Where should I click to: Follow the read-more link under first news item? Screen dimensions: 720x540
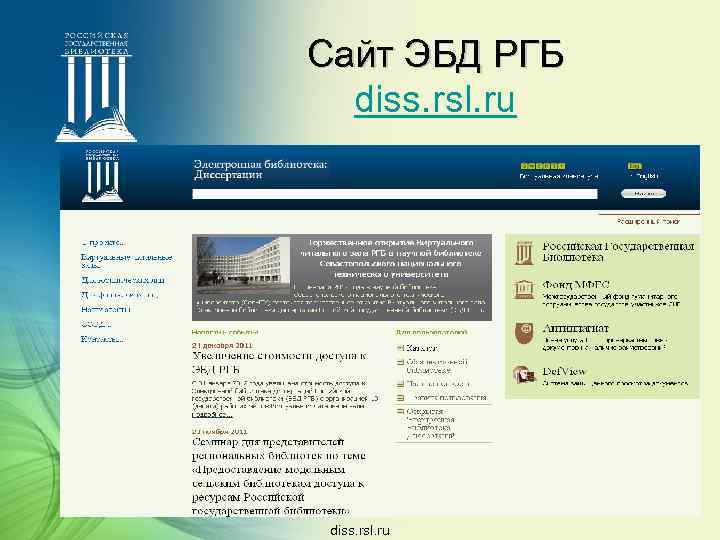pos(212,415)
